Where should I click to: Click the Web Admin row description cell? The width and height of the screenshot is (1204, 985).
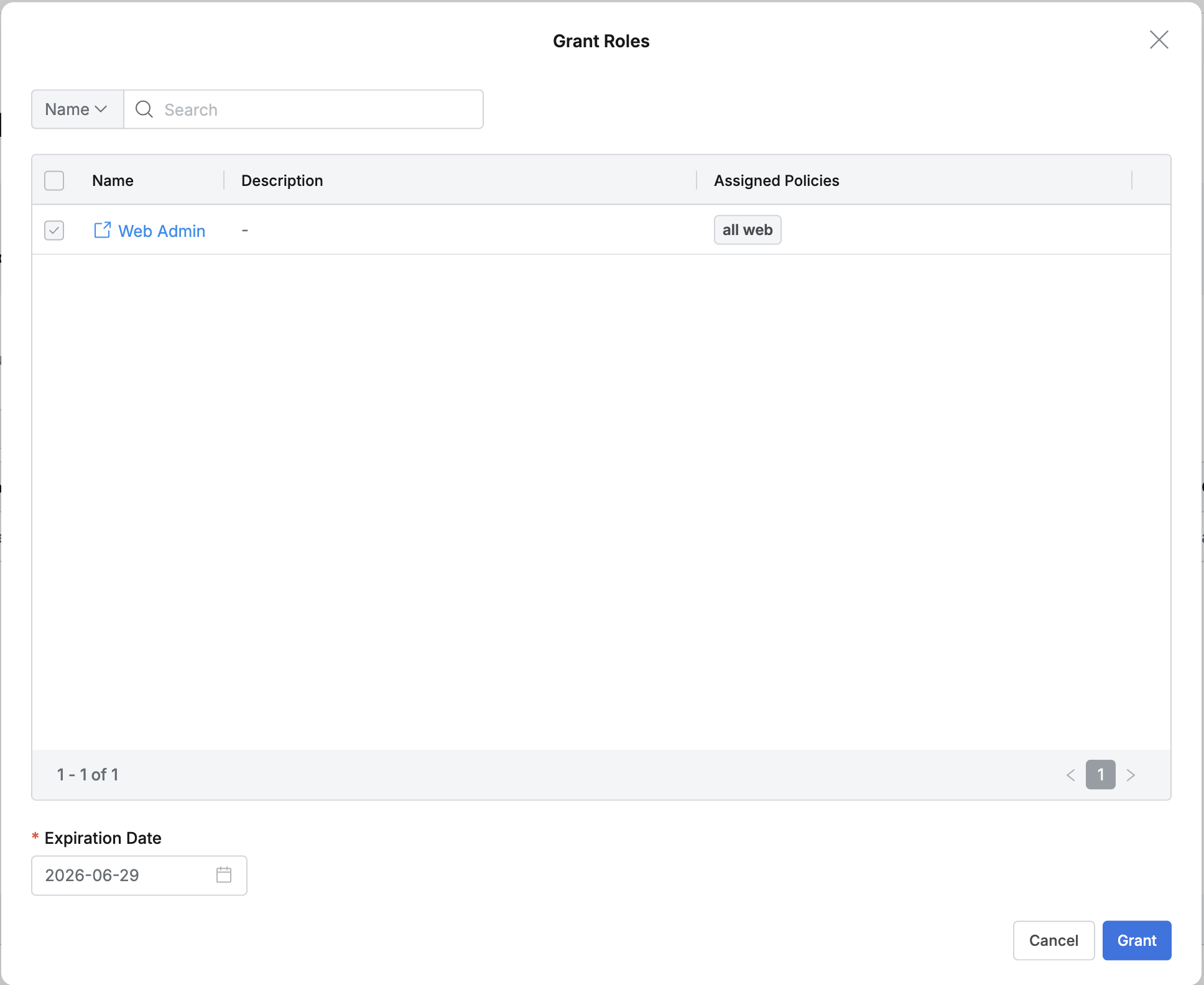[460, 230]
